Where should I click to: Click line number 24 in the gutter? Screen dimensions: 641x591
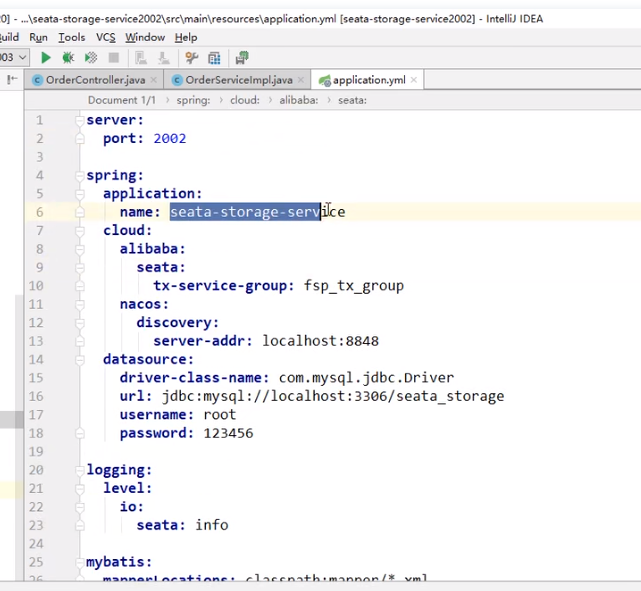36,544
